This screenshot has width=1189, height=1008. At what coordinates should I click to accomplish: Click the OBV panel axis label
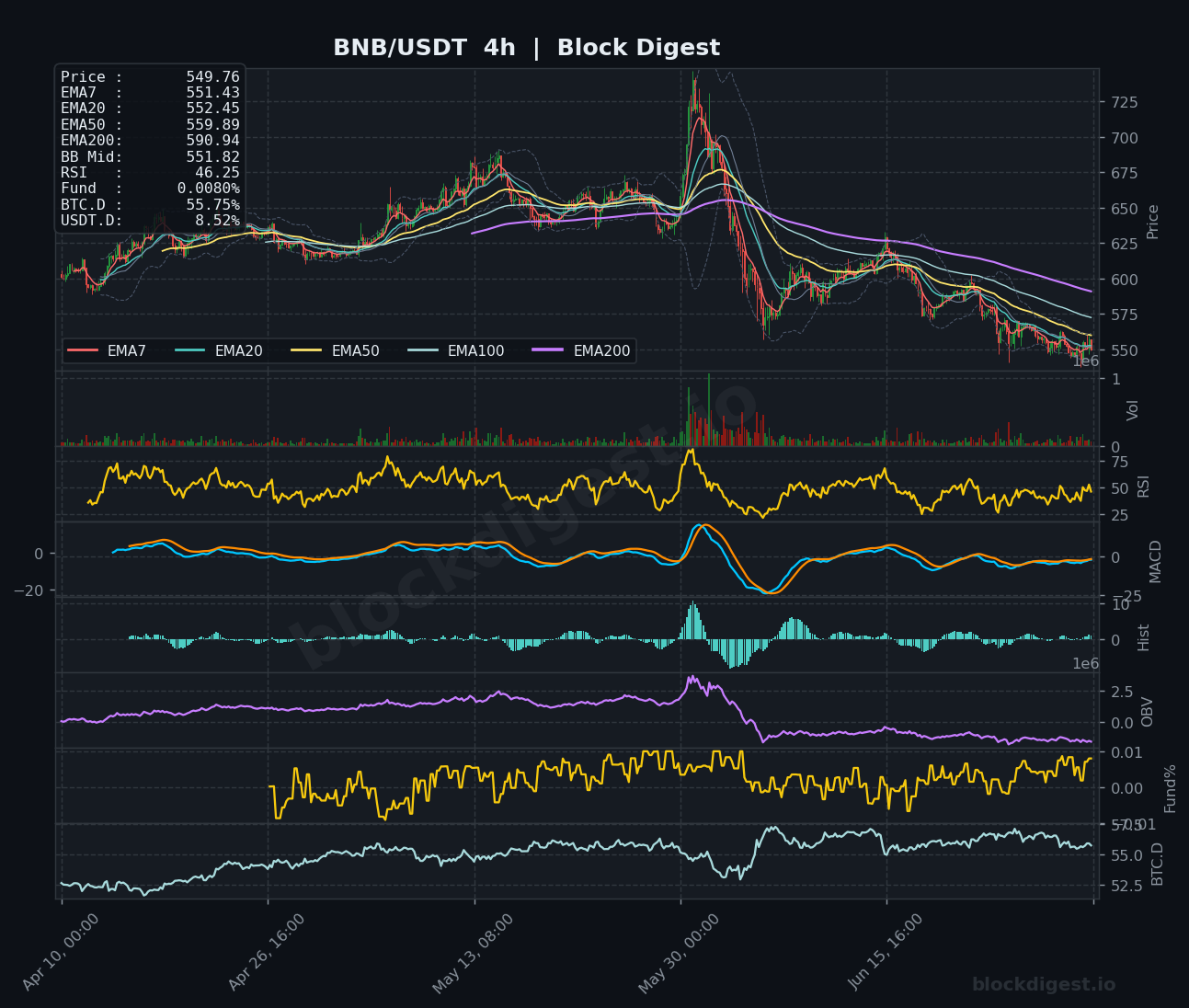point(1148,711)
